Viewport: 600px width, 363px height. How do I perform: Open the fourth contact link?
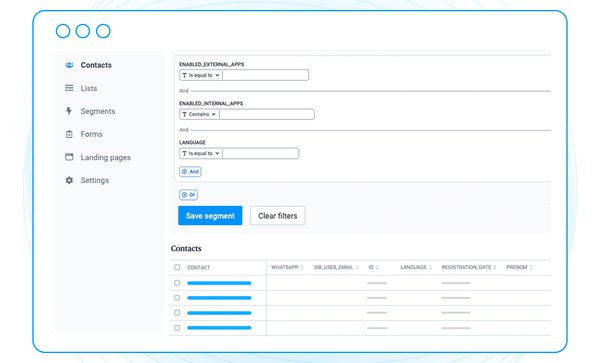[x=219, y=327]
